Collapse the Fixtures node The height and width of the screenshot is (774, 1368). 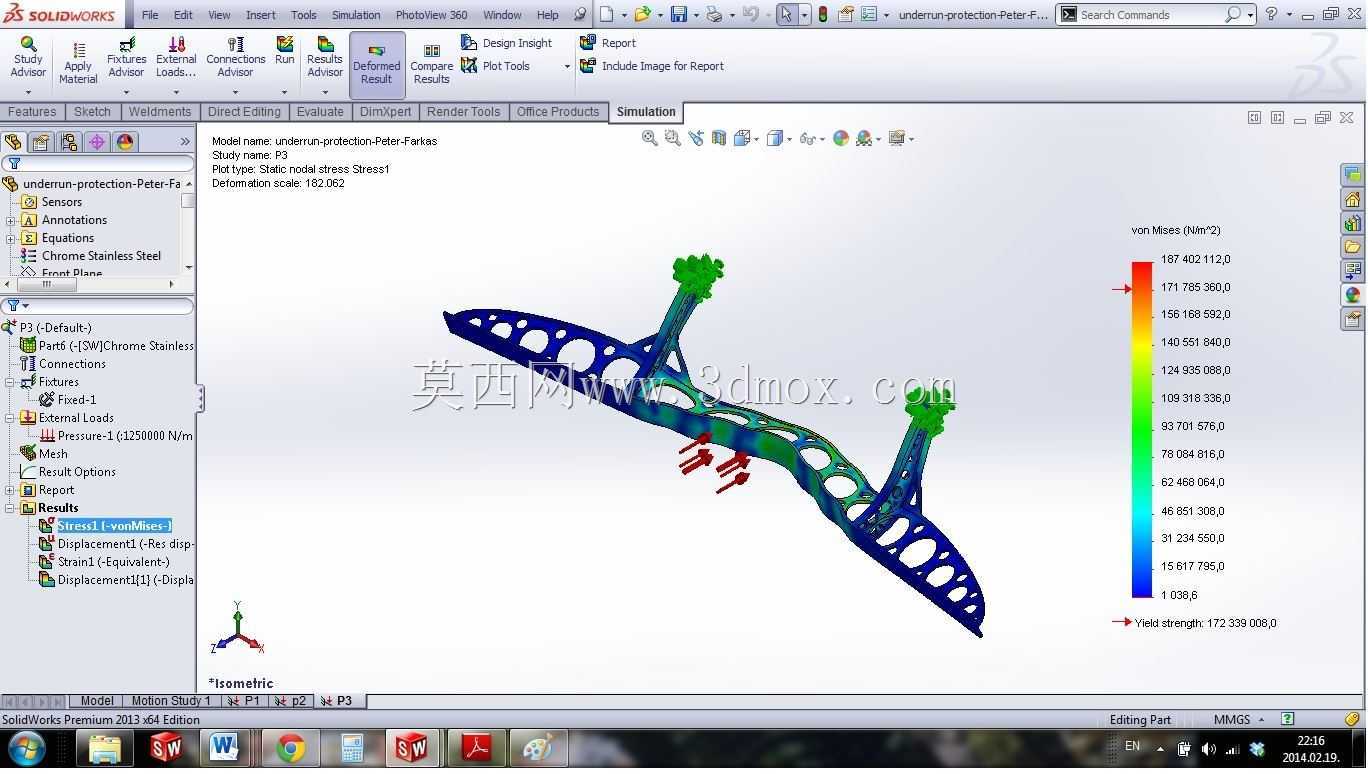pos(10,382)
